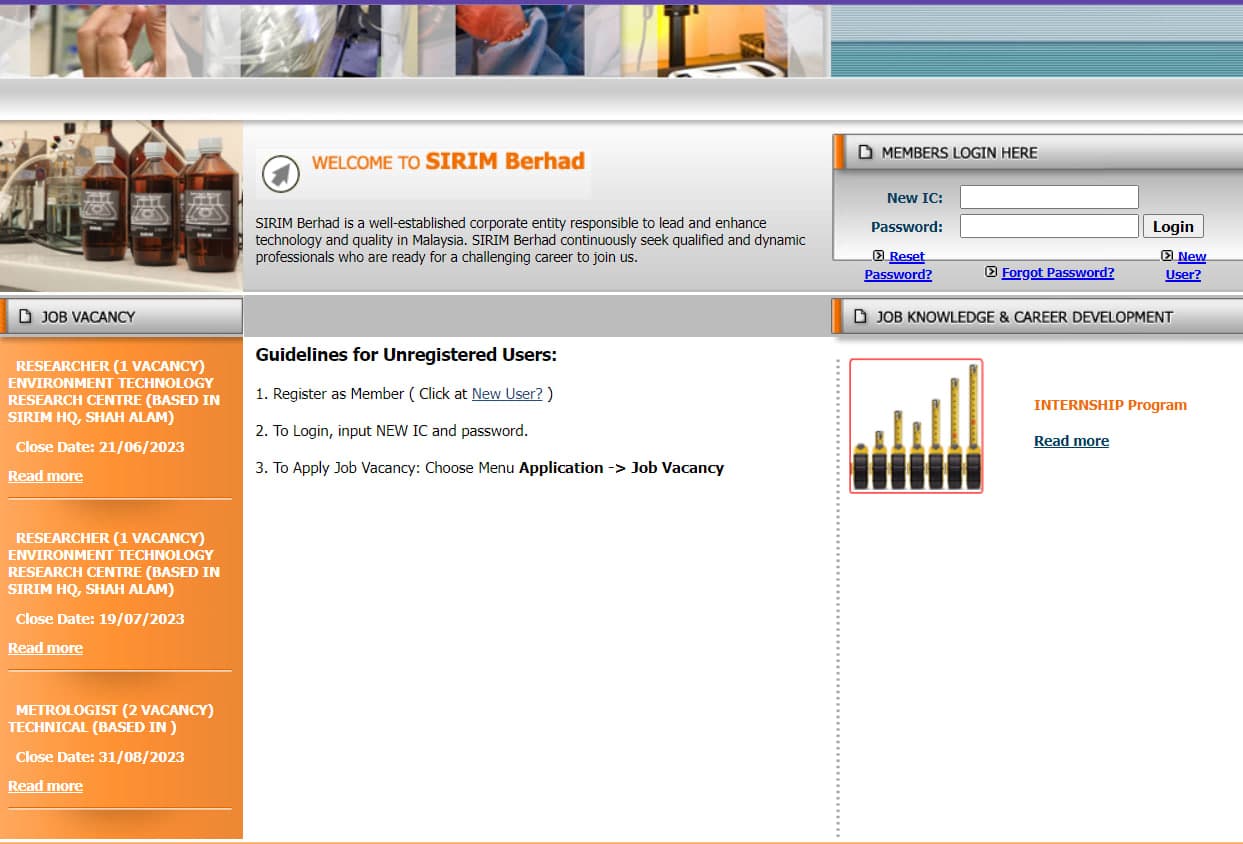Click the INTERNSHIP Program title
Viewport: 1243px width, 844px height.
[x=1110, y=405]
